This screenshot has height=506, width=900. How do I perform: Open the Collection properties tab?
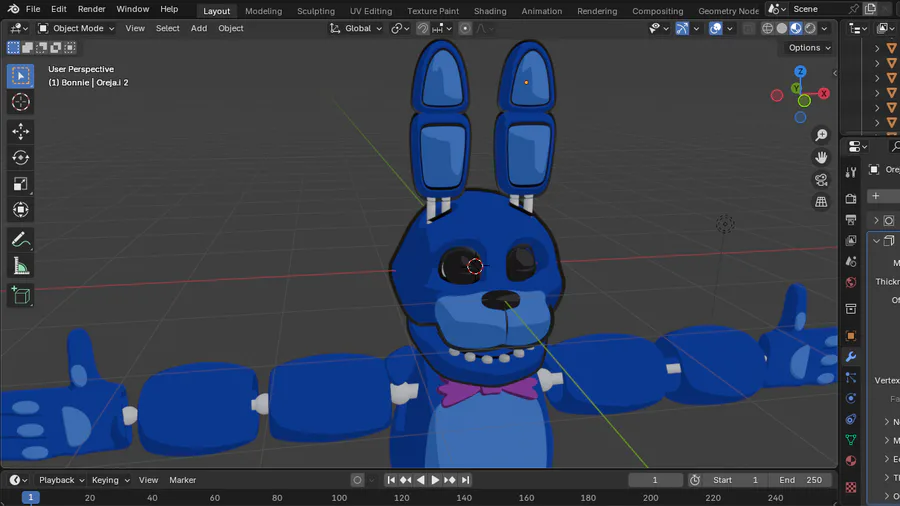(x=851, y=309)
